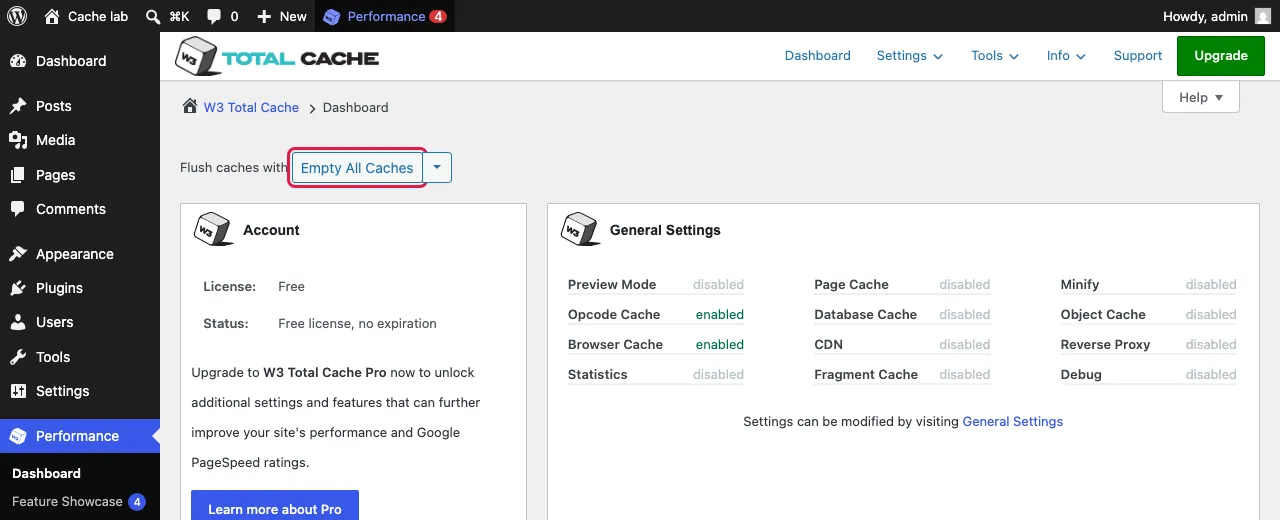Screen dimensions: 1280x520
Task: Click the Posts pin icon
Action: coord(18,106)
